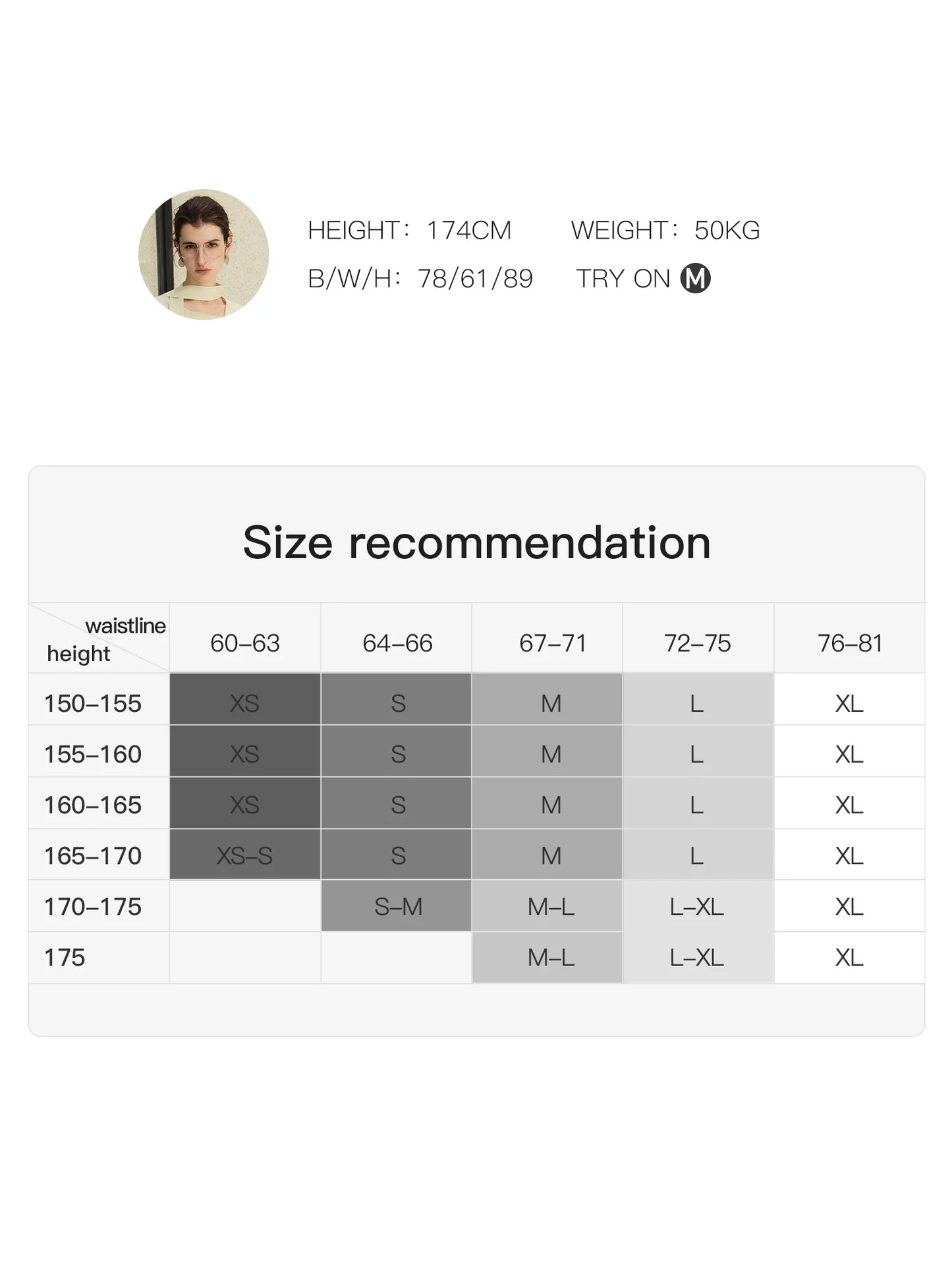Click the L cell in the 165–170 row
The image size is (952, 1270).
[696, 855]
